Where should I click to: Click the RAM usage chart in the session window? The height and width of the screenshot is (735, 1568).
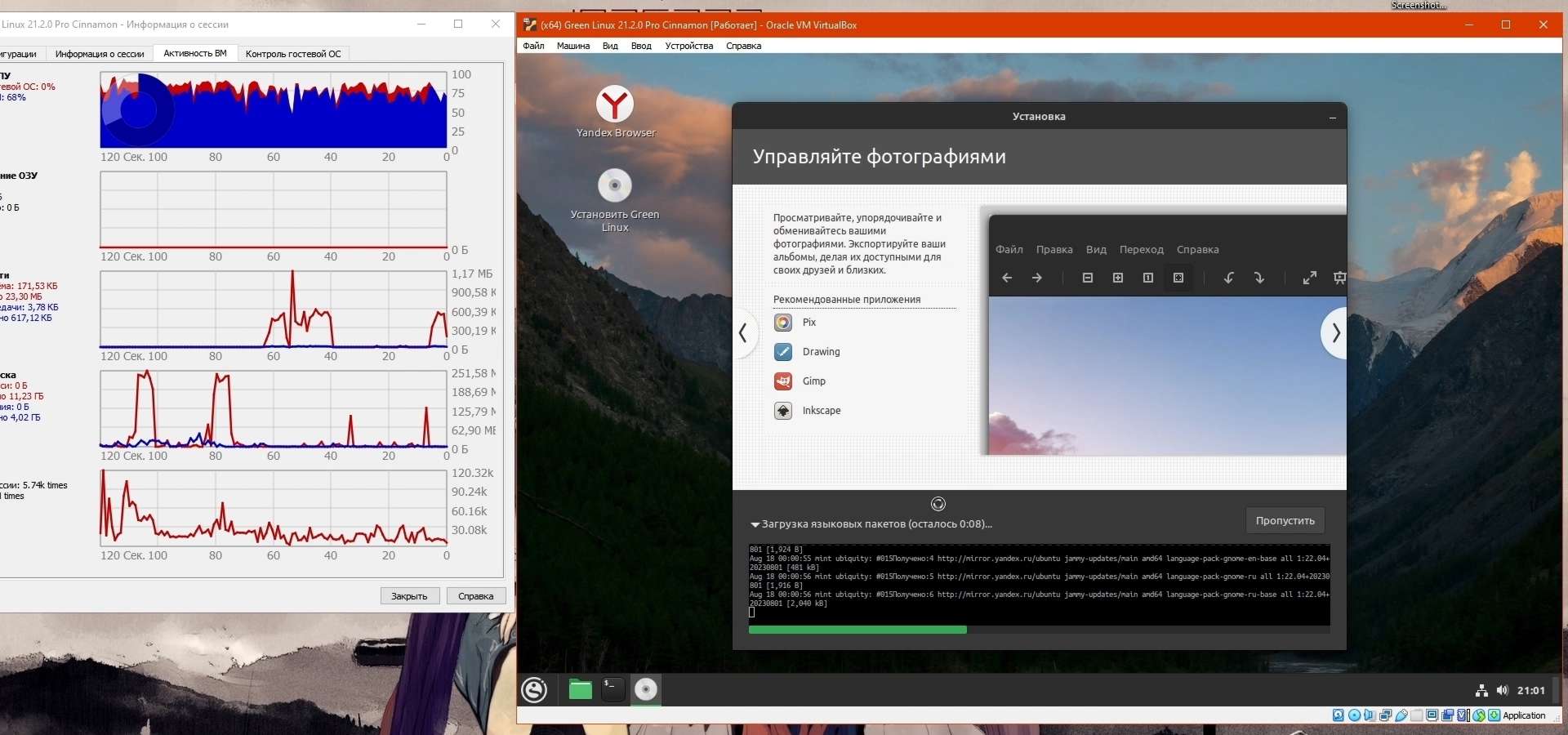274,210
